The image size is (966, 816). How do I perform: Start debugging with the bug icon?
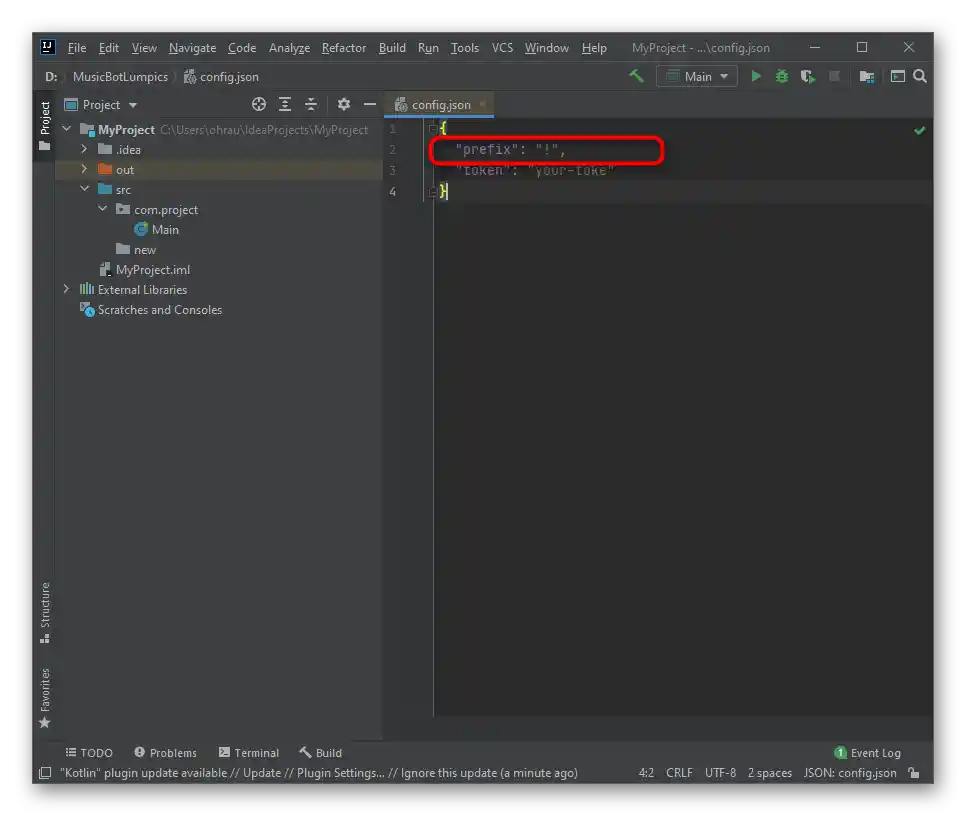[782, 76]
